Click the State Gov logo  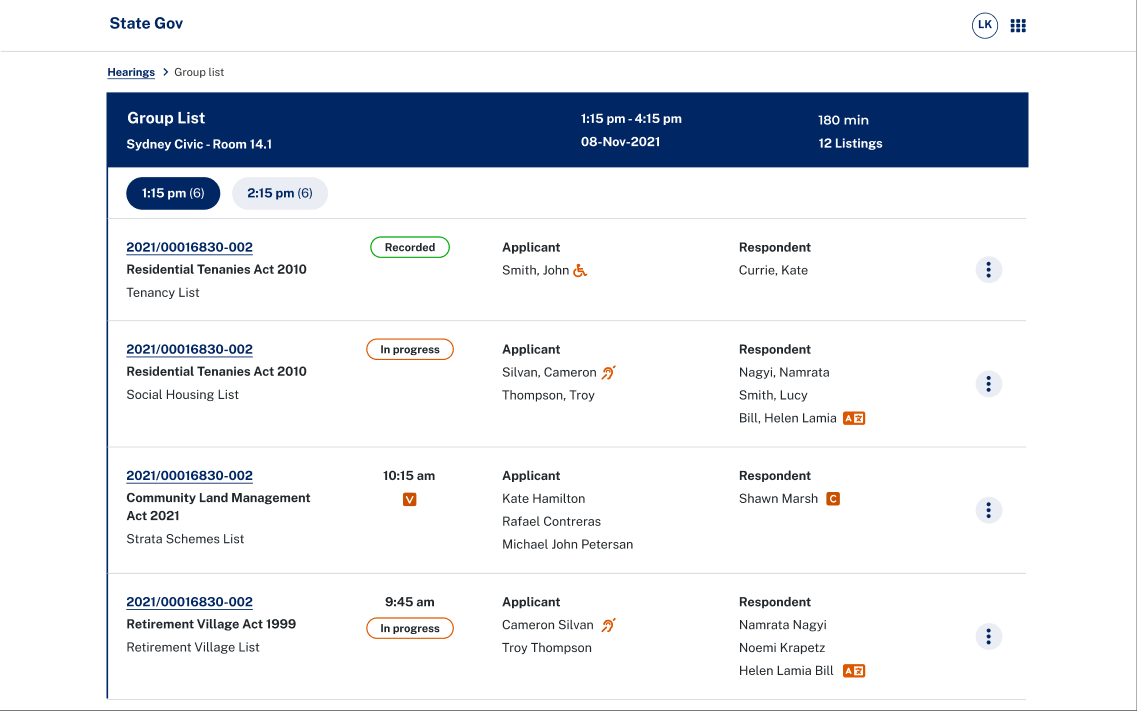[146, 23]
